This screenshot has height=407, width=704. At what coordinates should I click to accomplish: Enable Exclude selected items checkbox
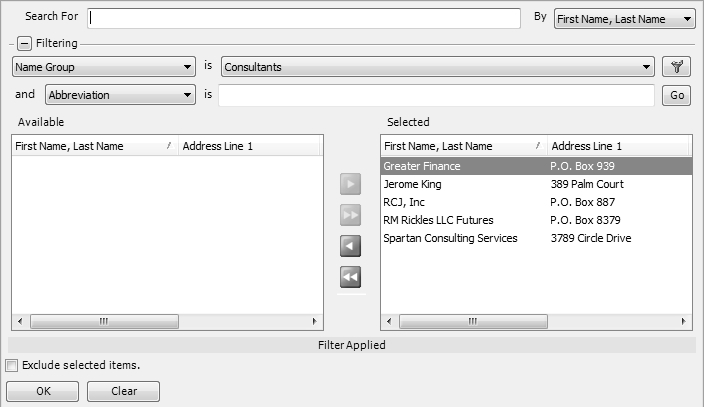pos(12,366)
